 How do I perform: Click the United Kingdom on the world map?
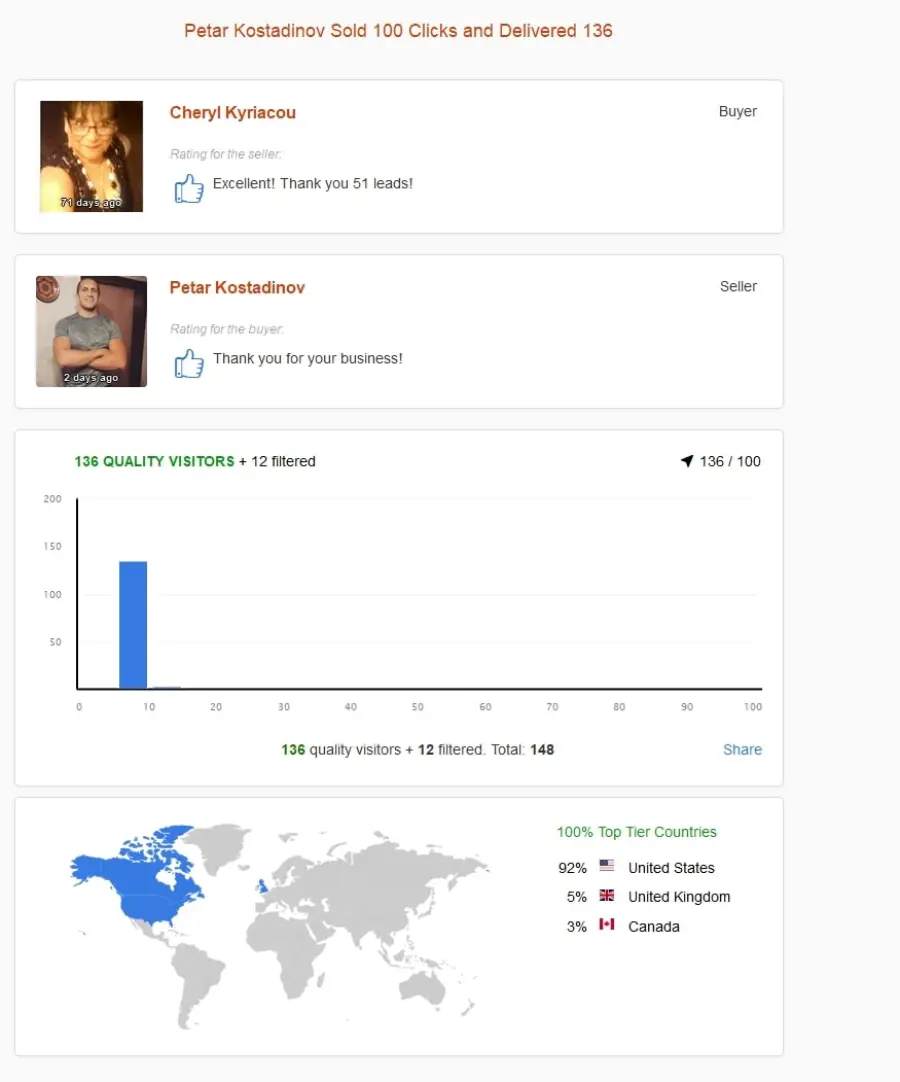(x=262, y=885)
